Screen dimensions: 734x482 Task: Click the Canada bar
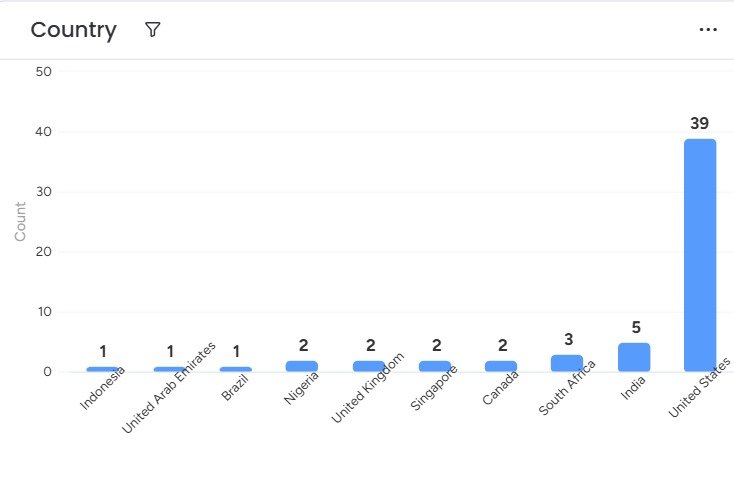coord(501,366)
